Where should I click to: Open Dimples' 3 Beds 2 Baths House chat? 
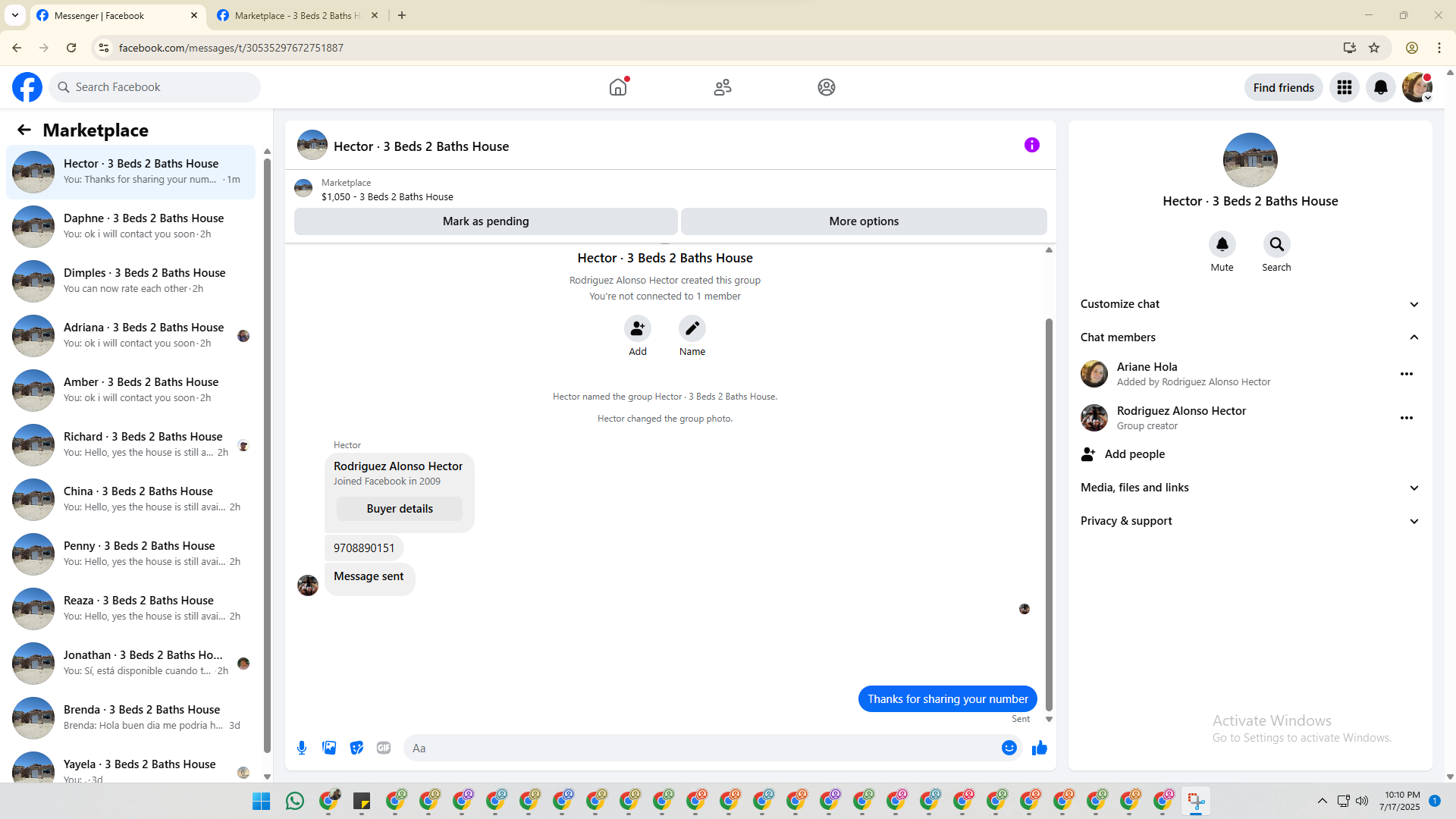131,281
